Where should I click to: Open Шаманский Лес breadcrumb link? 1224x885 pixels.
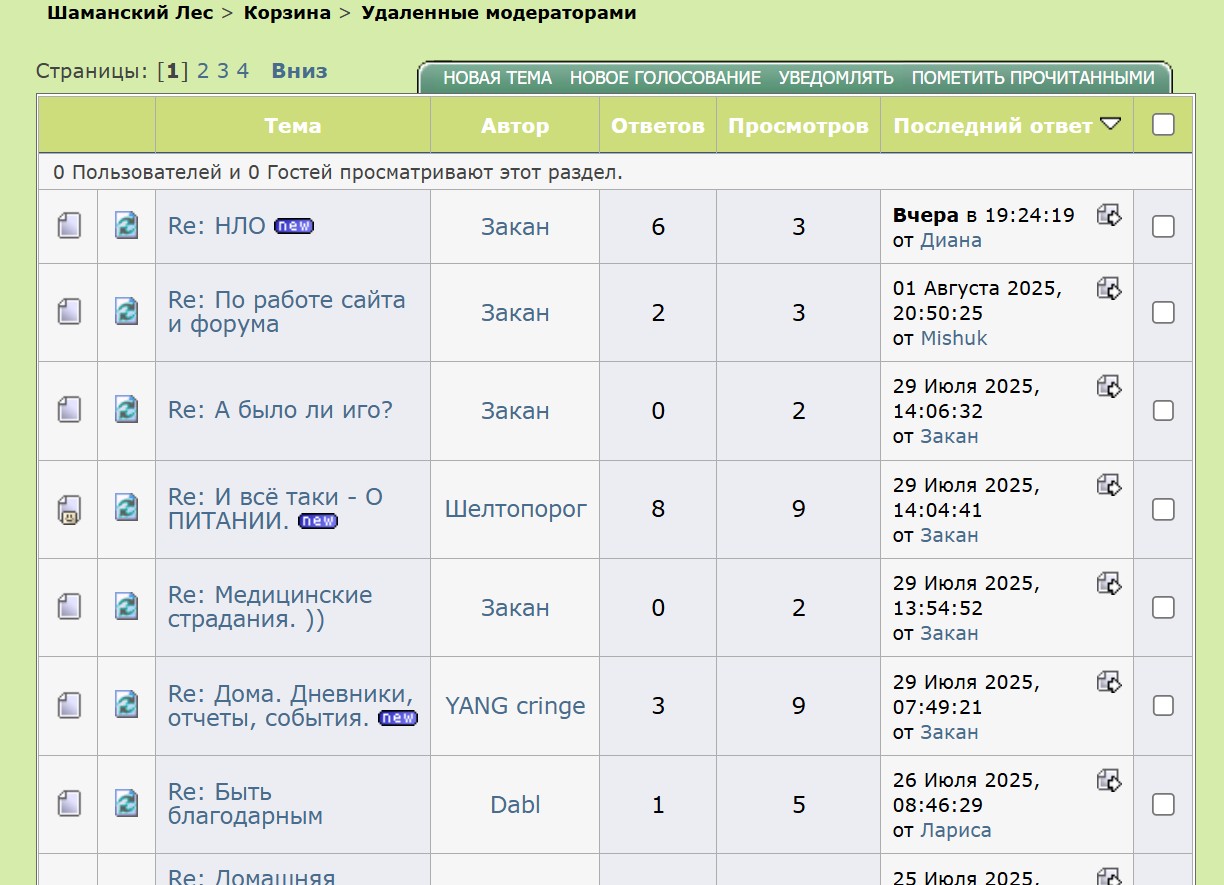pos(129,13)
